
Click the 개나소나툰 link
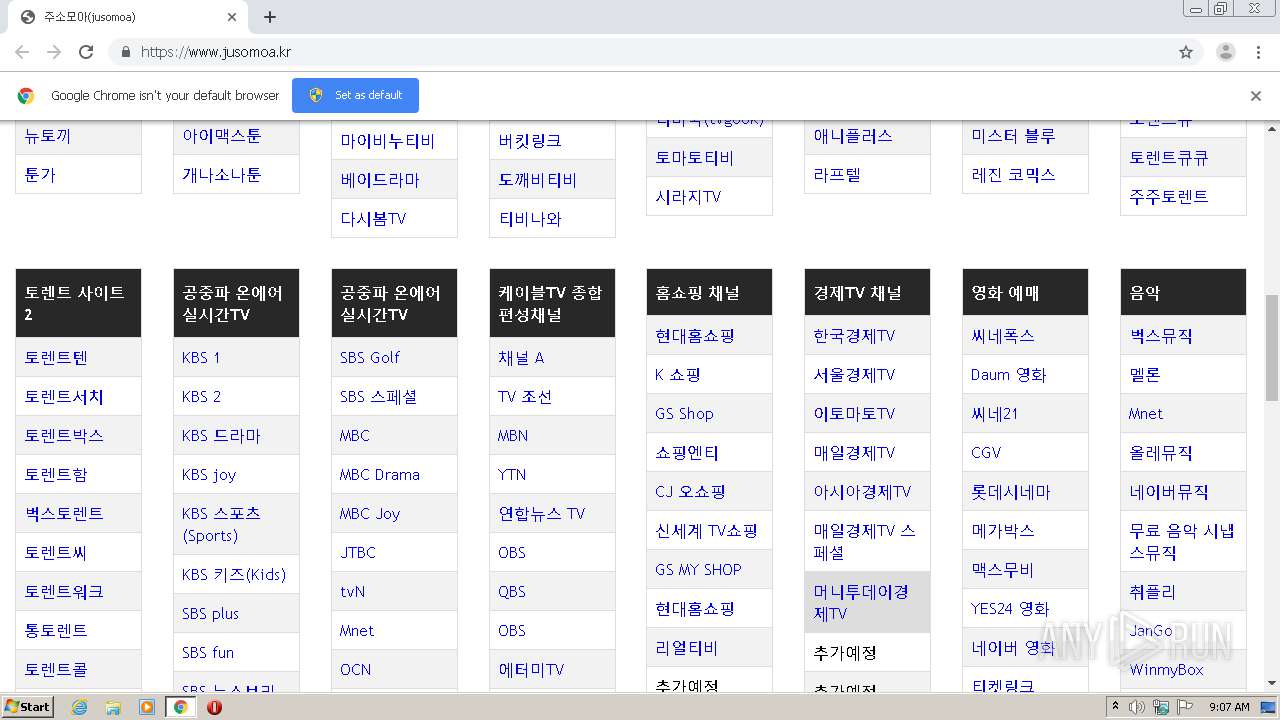pyautogui.click(x=222, y=175)
